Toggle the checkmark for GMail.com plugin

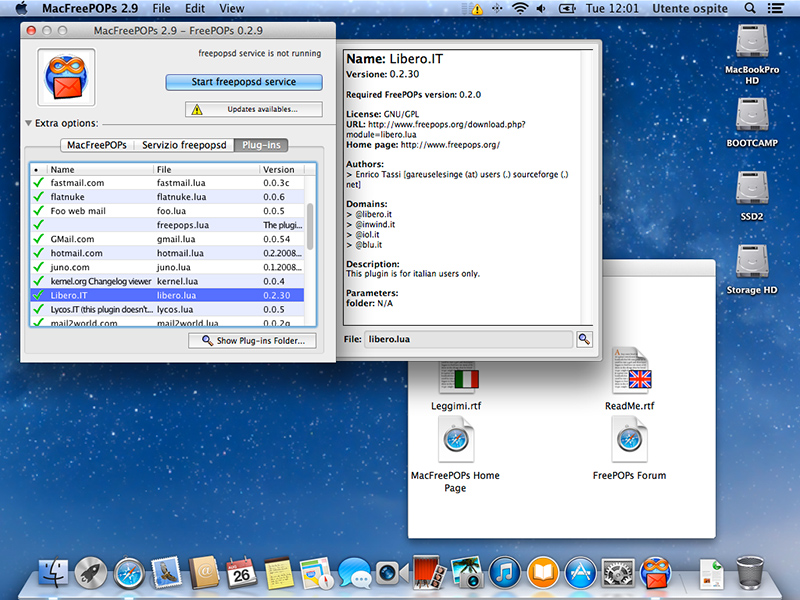(x=38, y=238)
